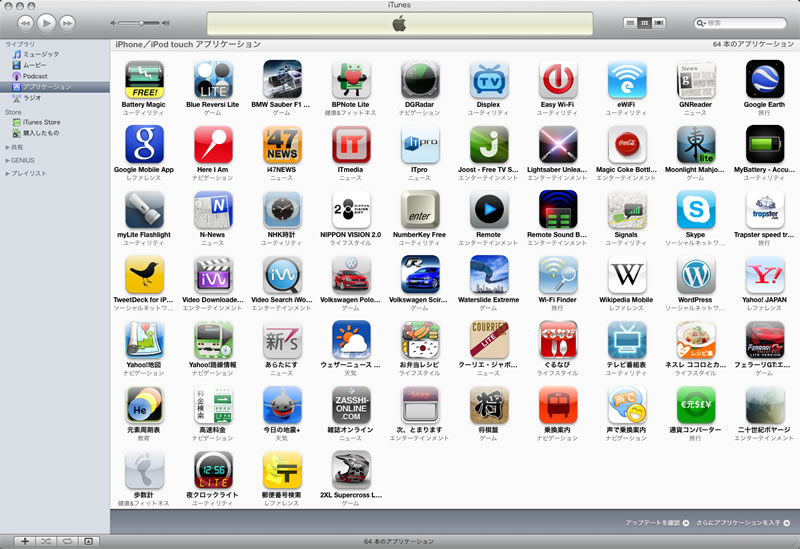
Task: Select the Magic Coke Bottle app icon
Action: click(x=627, y=144)
